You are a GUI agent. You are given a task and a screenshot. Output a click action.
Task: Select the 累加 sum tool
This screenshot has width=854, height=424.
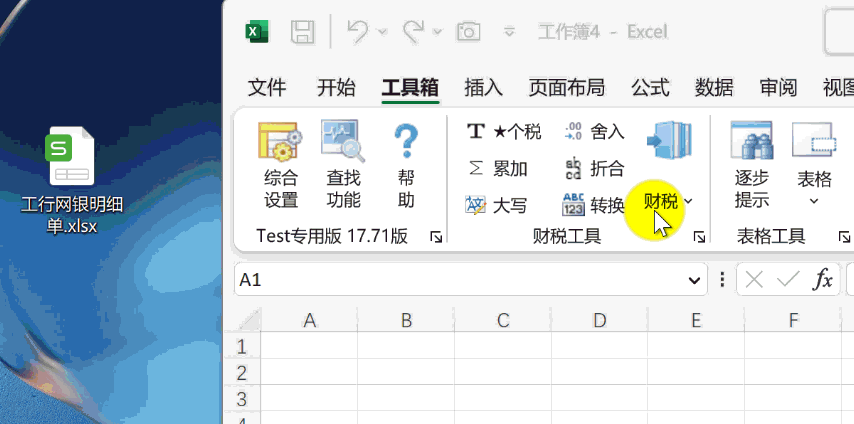tap(498, 168)
